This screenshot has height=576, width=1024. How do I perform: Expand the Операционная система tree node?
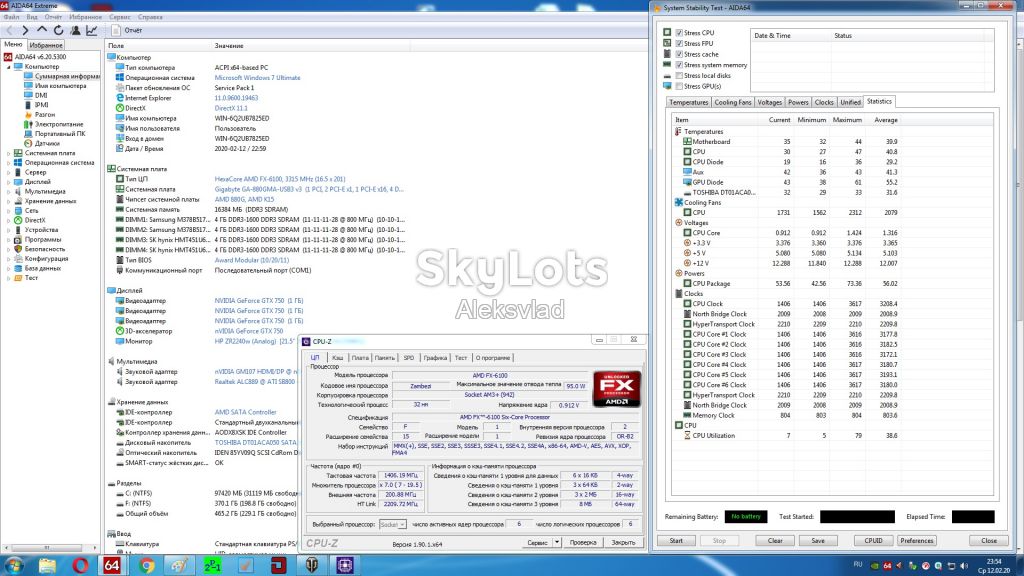(x=8, y=163)
